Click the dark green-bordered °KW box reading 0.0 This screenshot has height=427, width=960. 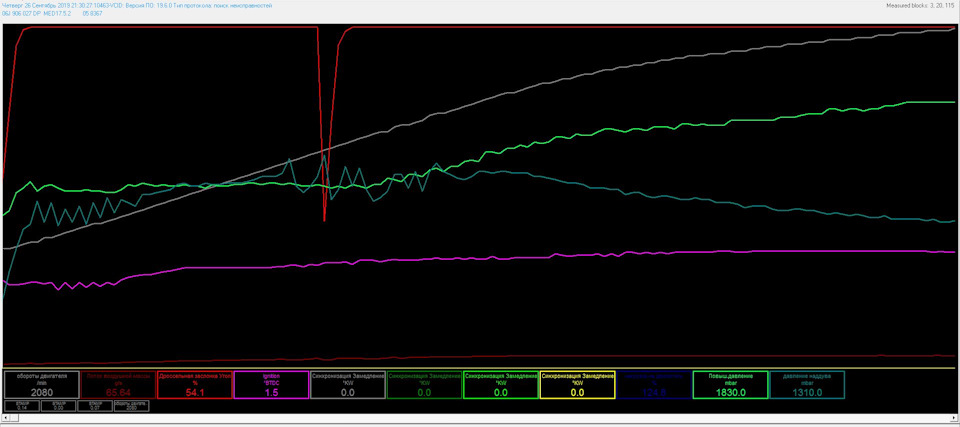click(424, 385)
